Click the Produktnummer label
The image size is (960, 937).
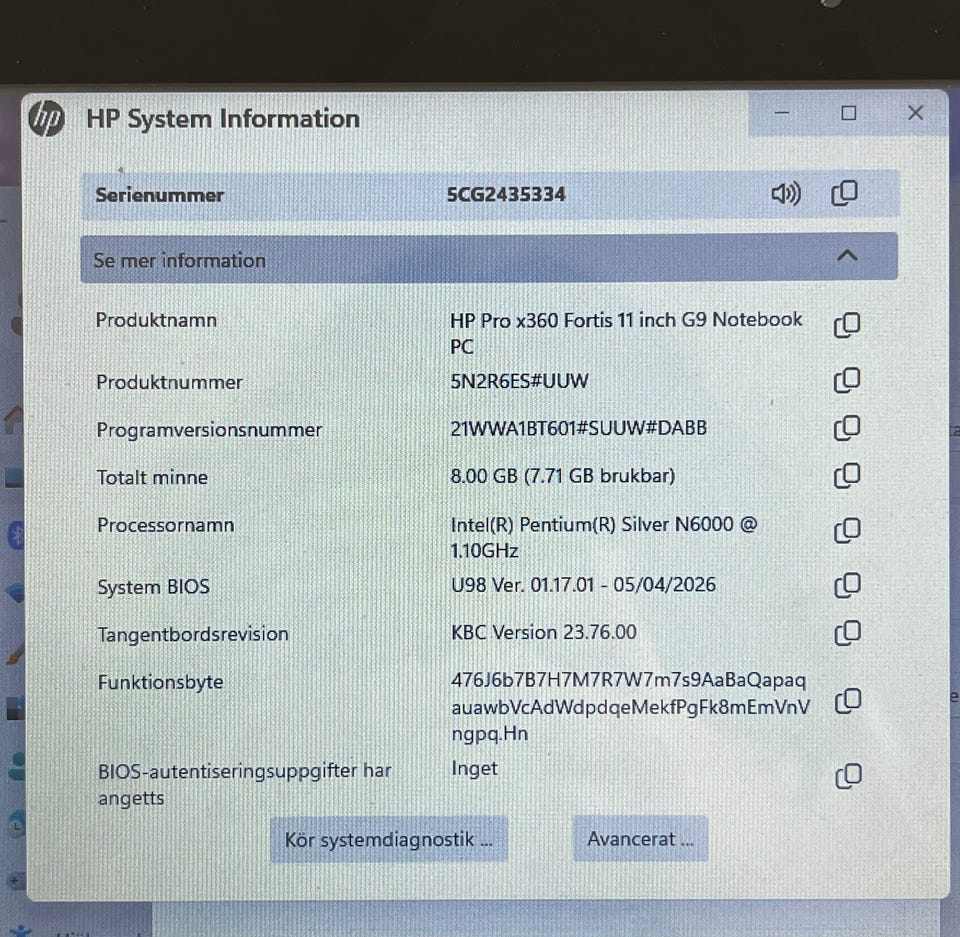(x=169, y=382)
